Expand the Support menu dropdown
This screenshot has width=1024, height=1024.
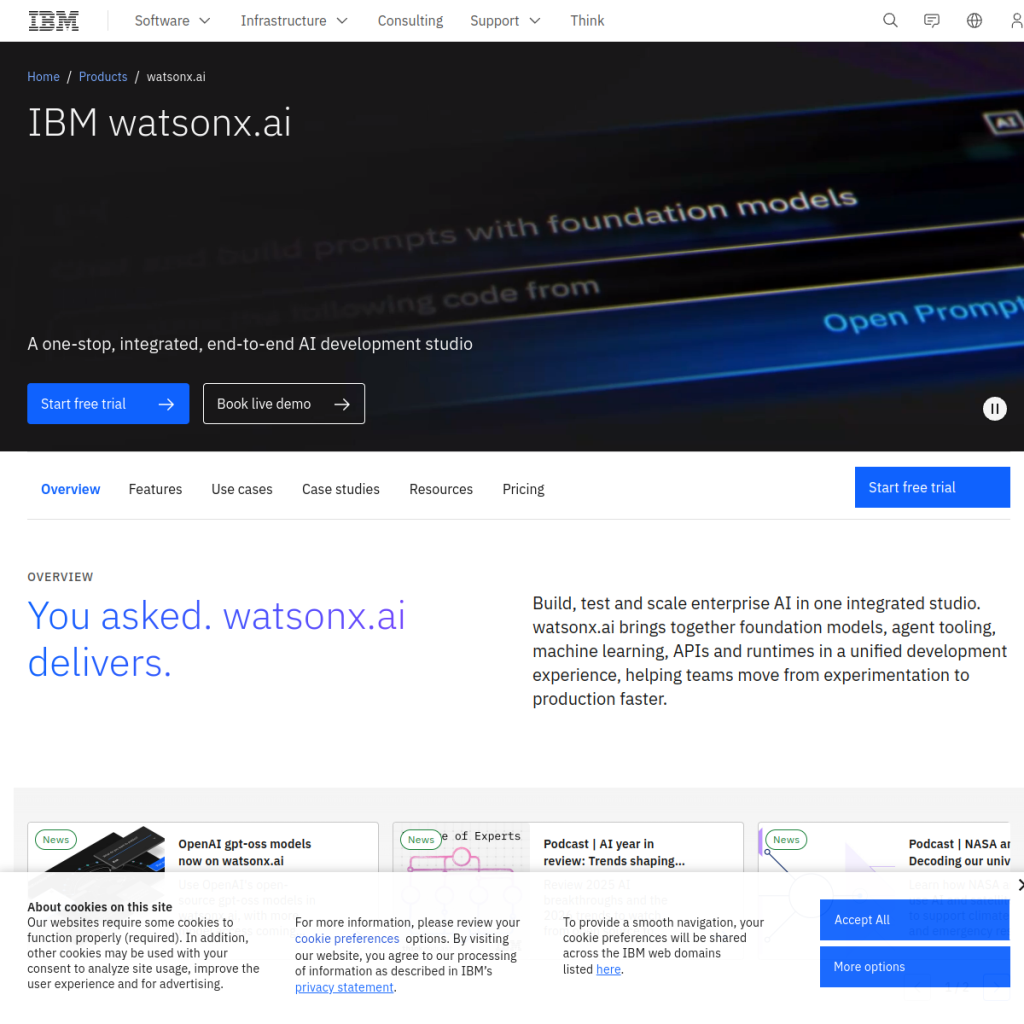(505, 21)
